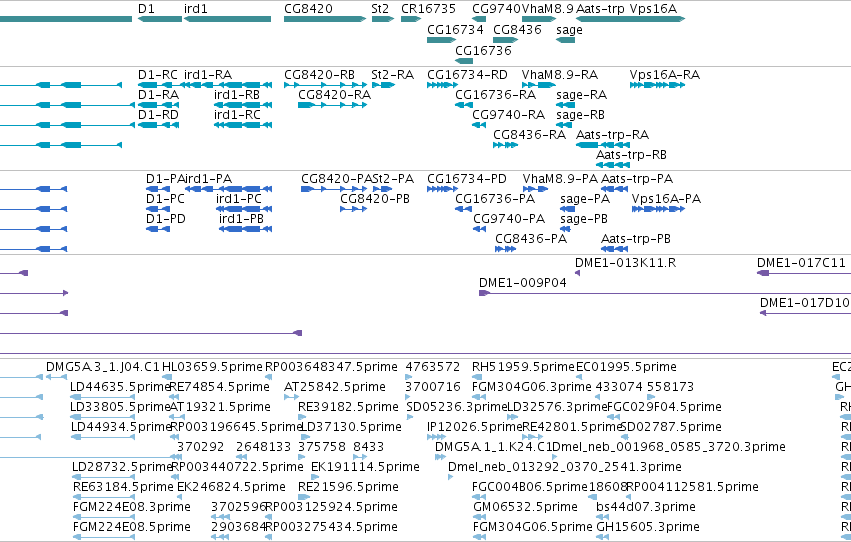Select protein CG16736-PA
The image size is (851, 542).
click(495, 199)
